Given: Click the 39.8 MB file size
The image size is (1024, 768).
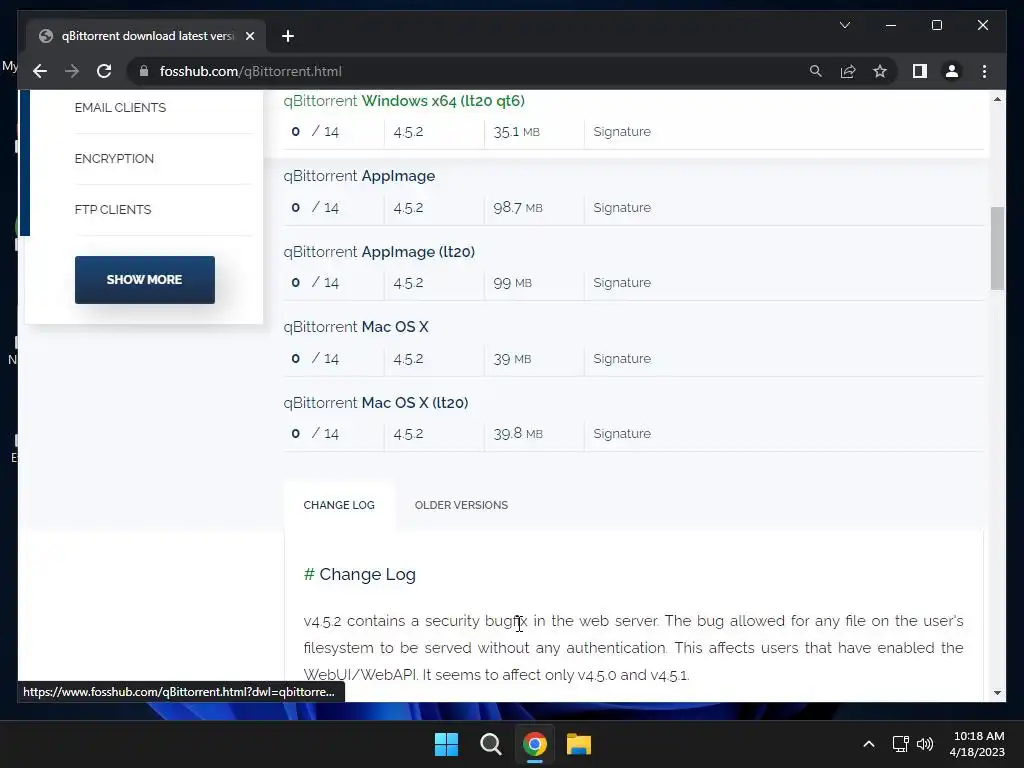Looking at the screenshot, I should click(x=518, y=434).
